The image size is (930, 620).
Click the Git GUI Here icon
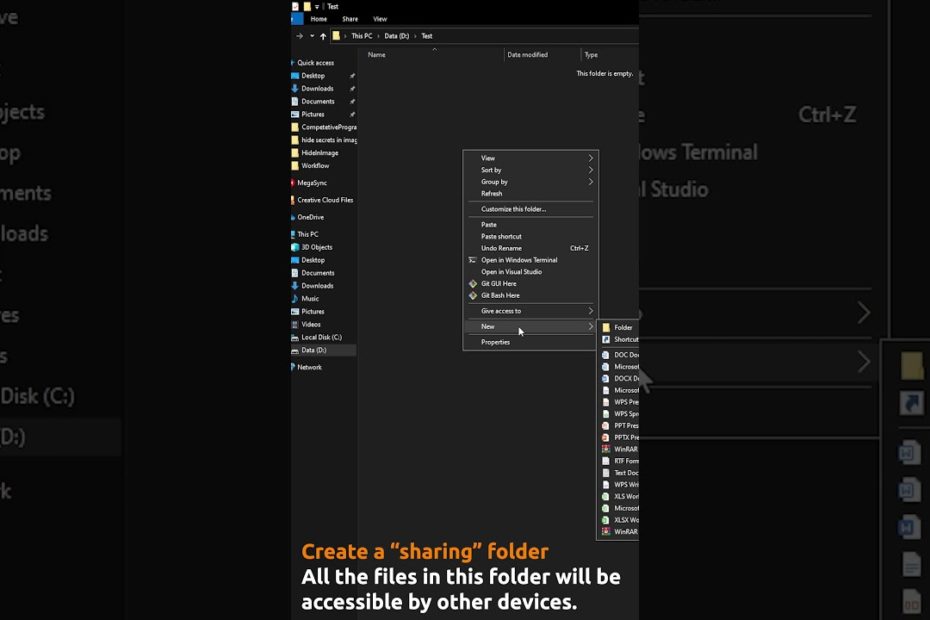[473, 284]
